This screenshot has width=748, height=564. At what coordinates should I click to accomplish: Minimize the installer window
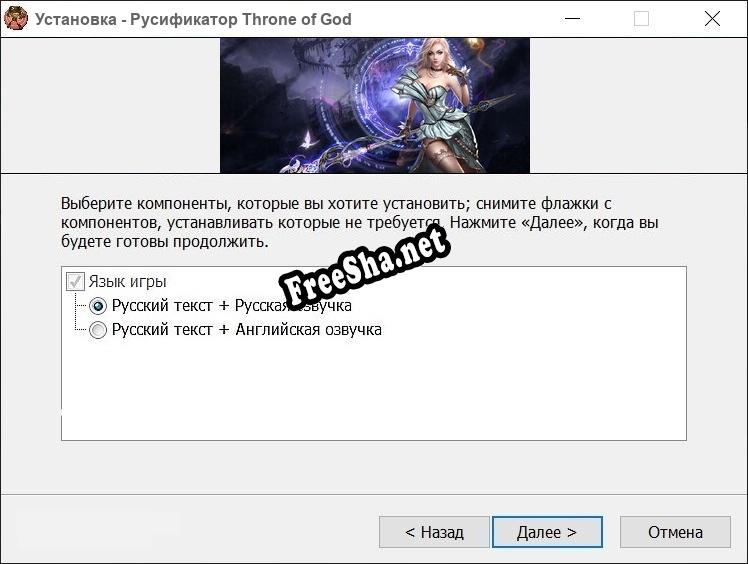pos(572,19)
